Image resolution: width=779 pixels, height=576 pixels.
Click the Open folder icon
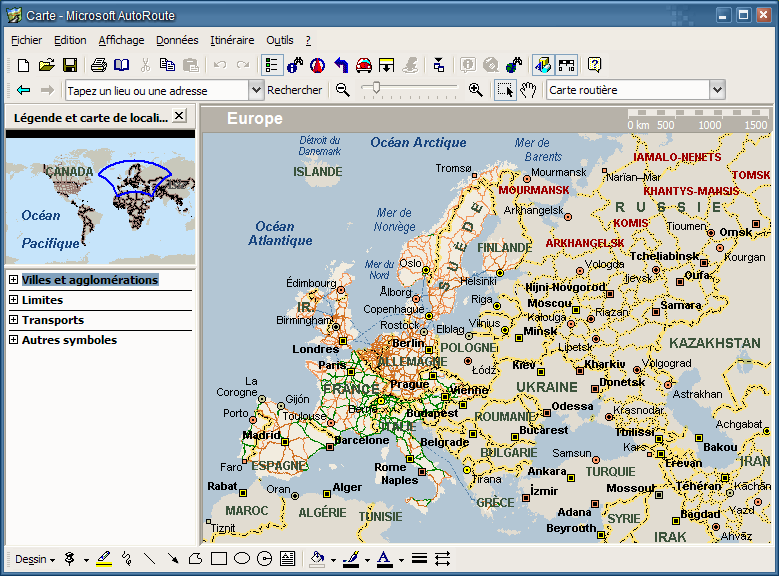pos(46,65)
